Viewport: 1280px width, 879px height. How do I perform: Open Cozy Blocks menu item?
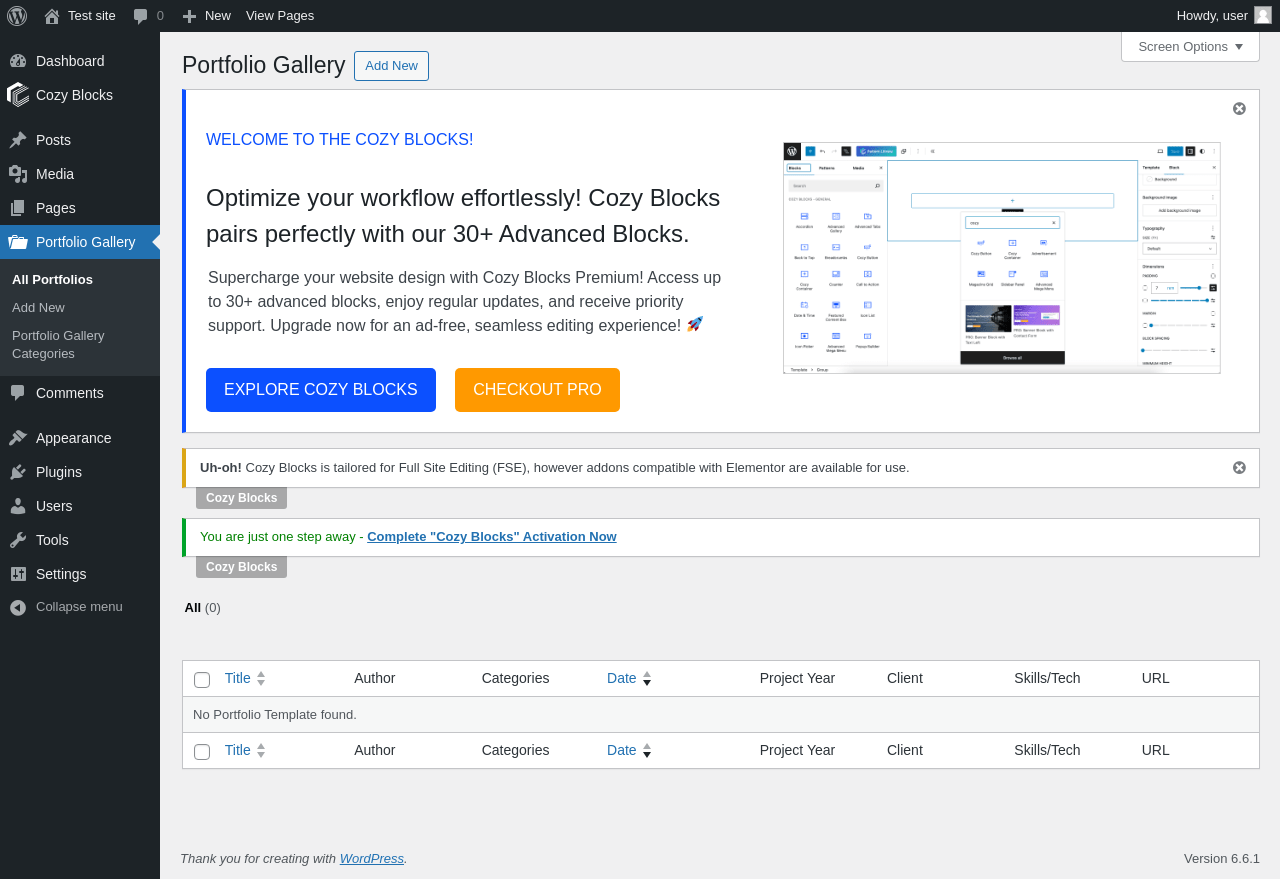point(80,95)
